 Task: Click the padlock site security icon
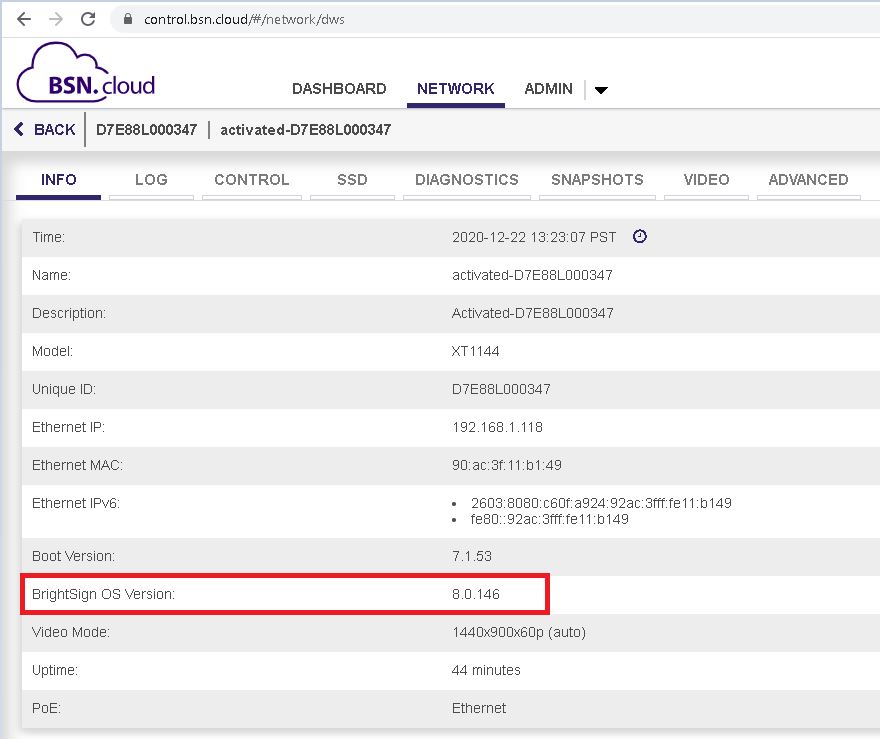coord(127,20)
